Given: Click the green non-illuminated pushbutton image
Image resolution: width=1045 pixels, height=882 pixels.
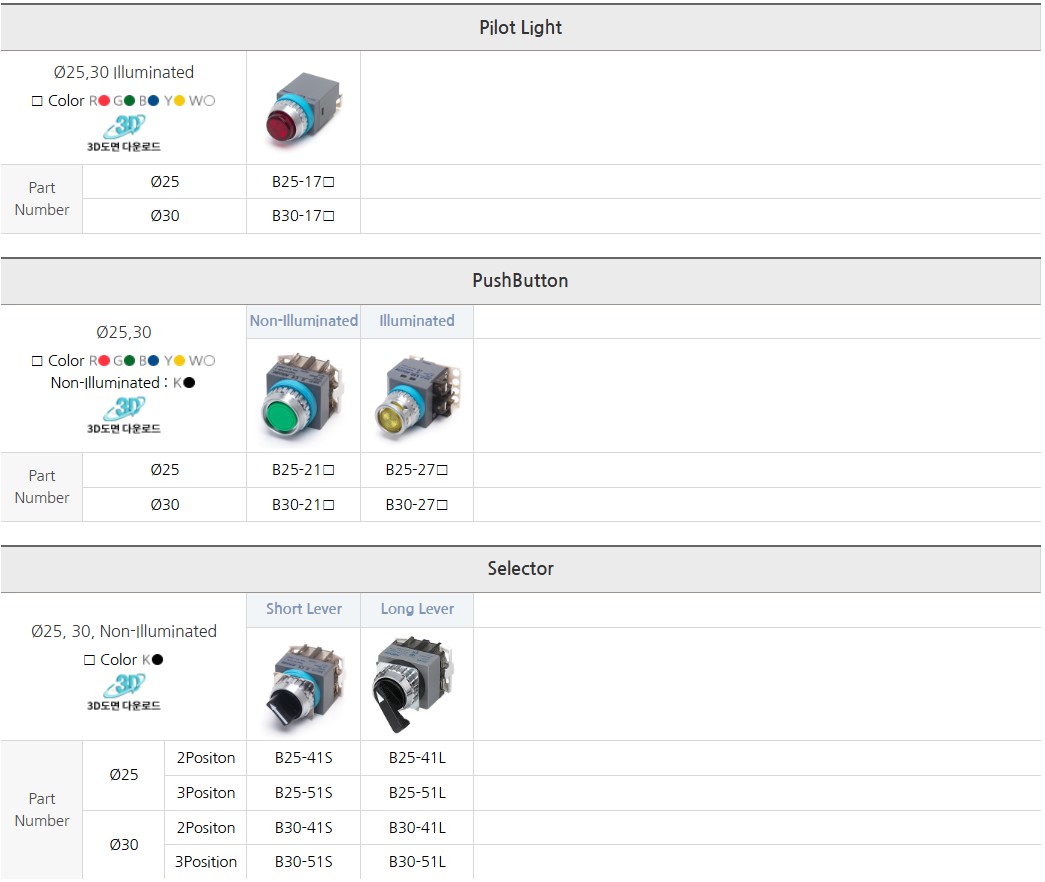Looking at the screenshot, I should tap(303, 395).
